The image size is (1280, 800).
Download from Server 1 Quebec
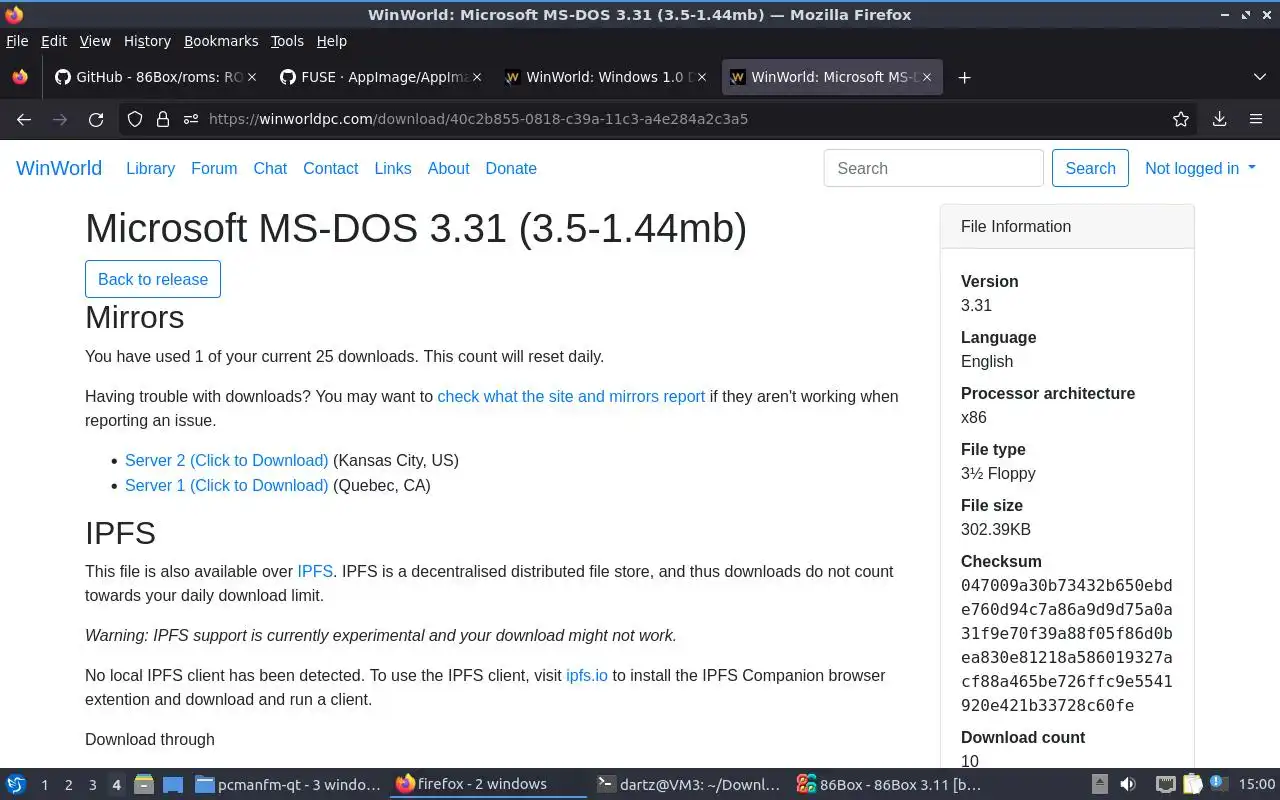point(226,485)
